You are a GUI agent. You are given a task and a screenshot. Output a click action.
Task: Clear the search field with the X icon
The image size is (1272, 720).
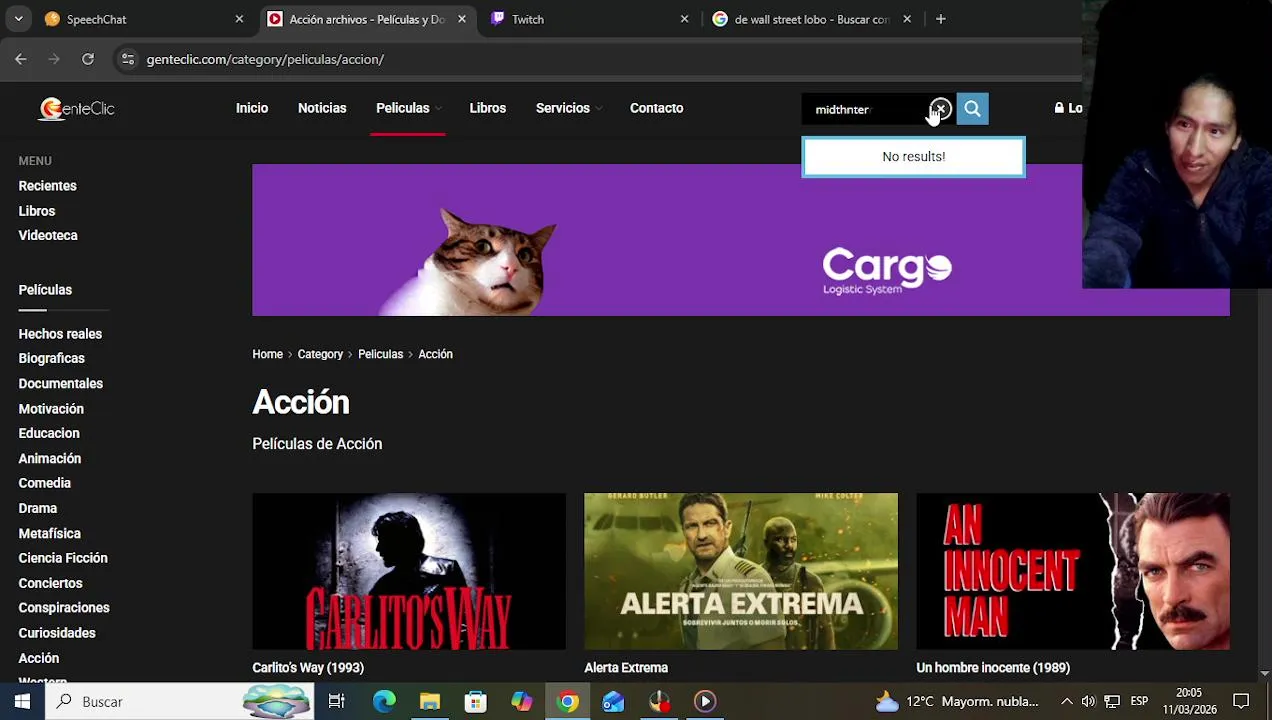[941, 109]
